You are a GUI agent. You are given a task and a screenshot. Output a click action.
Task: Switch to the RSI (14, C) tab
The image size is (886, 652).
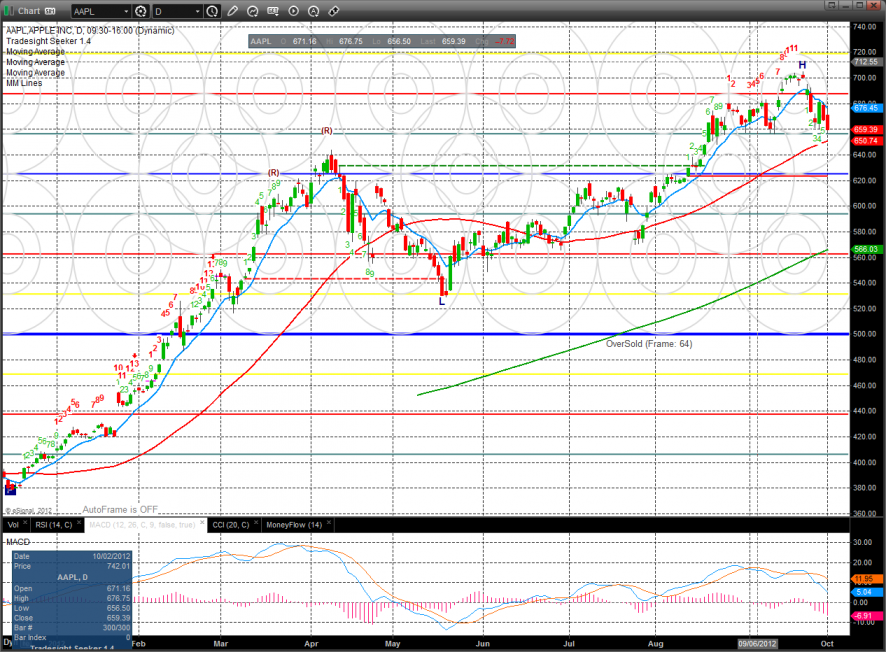(x=53, y=525)
